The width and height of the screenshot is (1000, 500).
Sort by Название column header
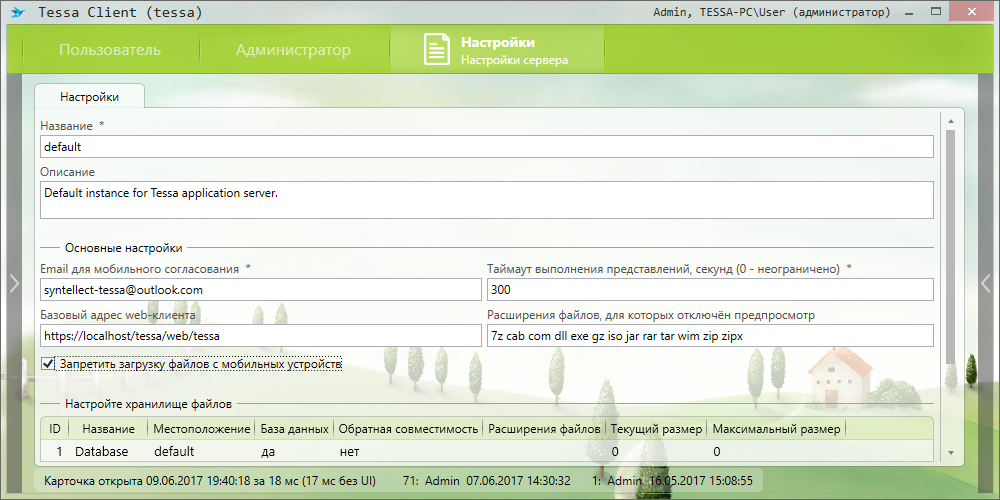(x=108, y=429)
